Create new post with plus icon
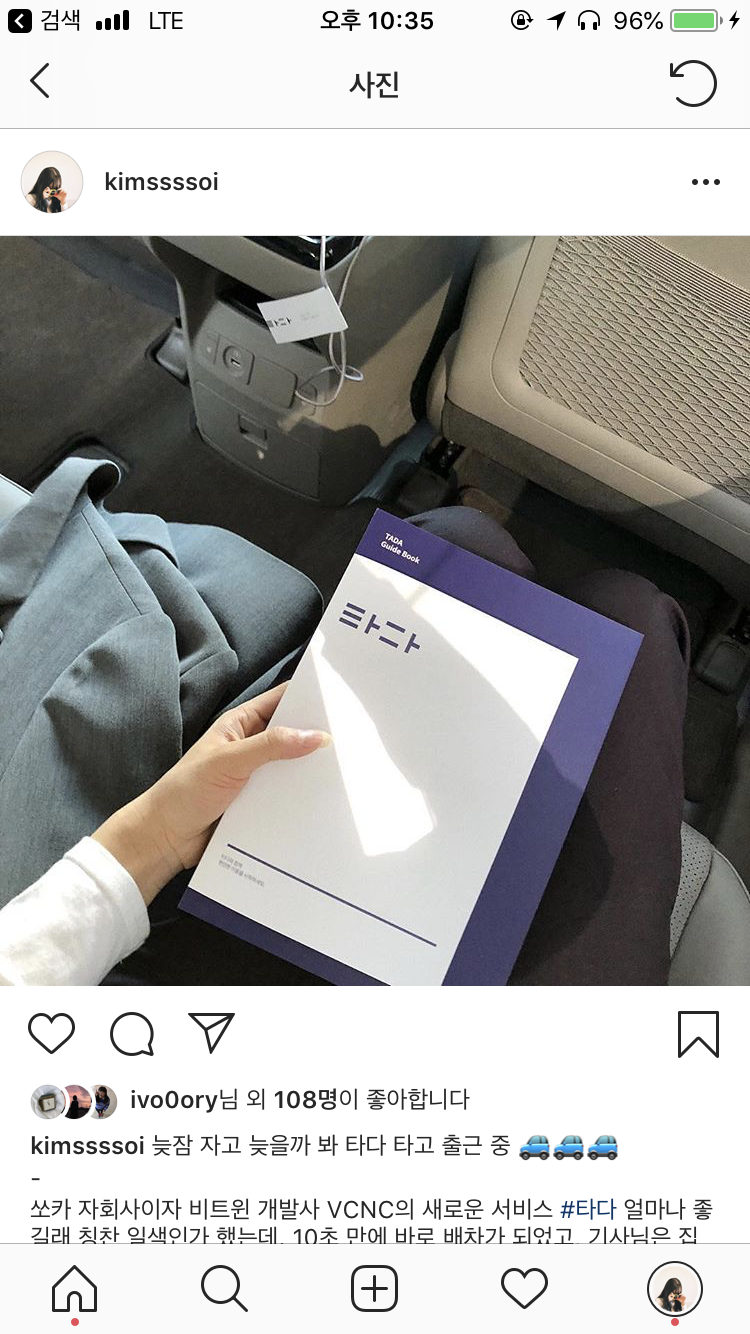This screenshot has height=1334, width=750. click(x=375, y=1289)
